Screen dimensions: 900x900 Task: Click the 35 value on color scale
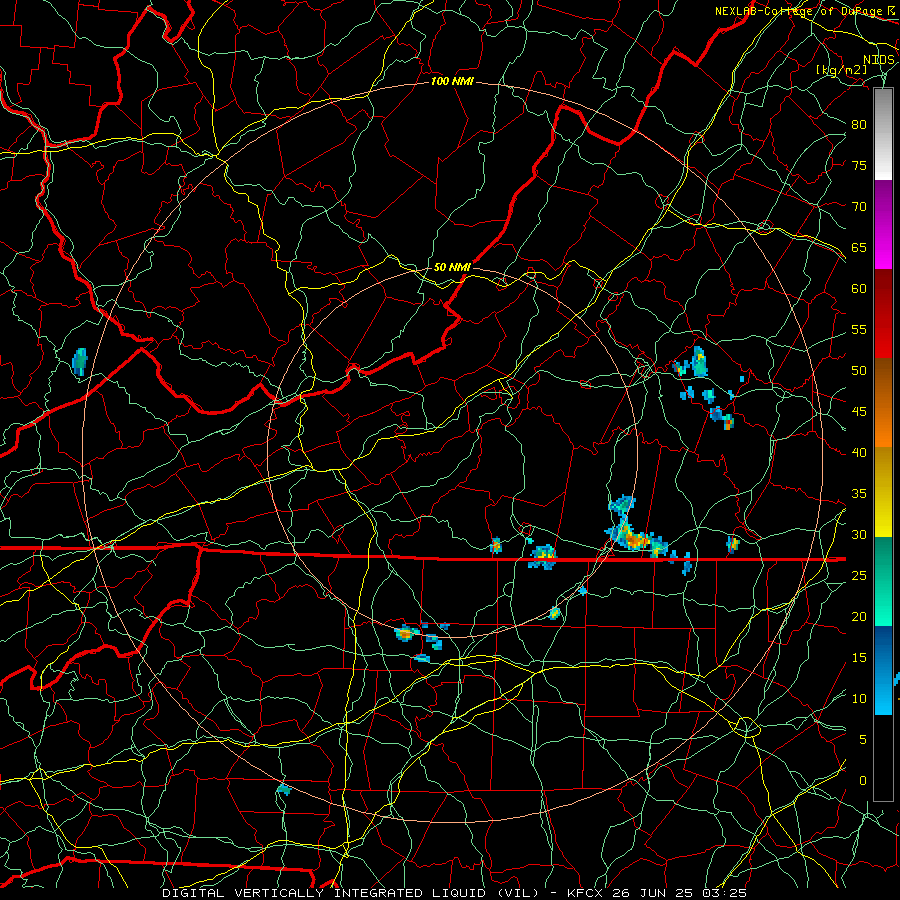click(859, 494)
